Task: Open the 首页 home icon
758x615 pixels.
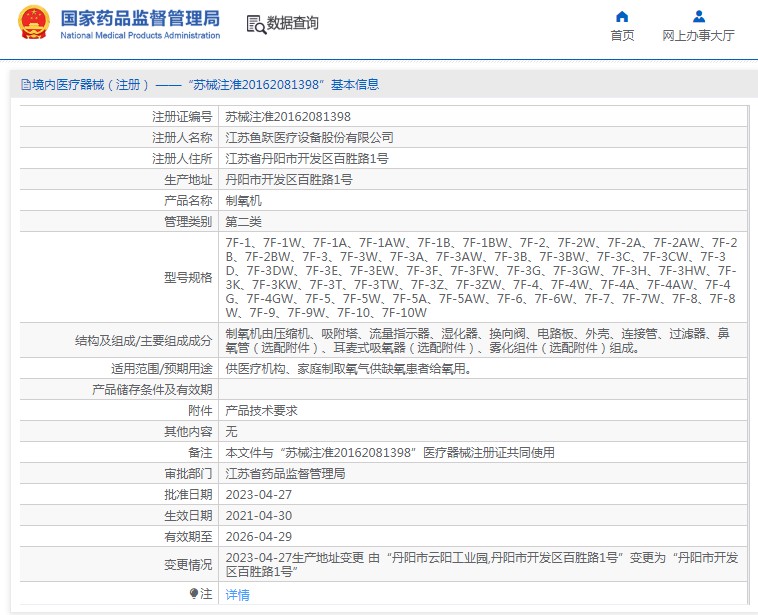Action: 622,17
